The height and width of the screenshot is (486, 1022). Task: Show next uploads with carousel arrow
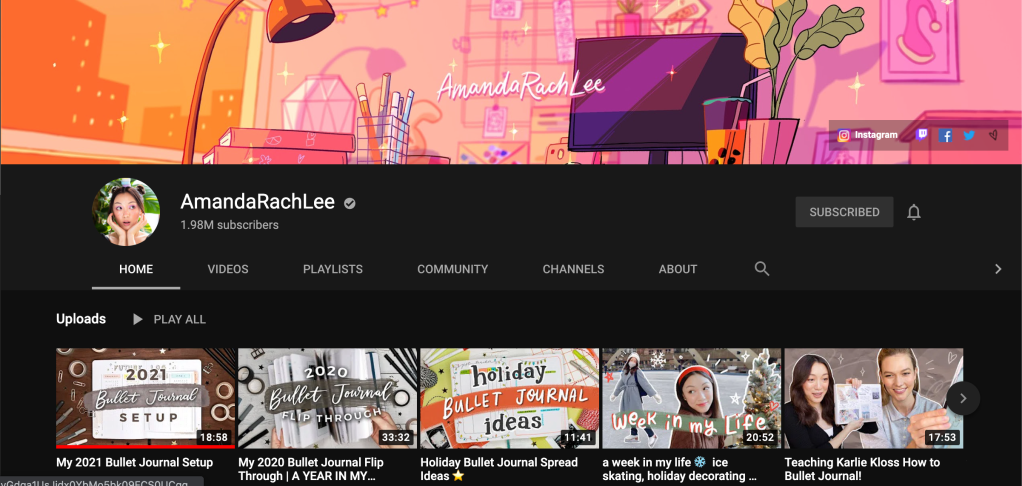click(963, 398)
